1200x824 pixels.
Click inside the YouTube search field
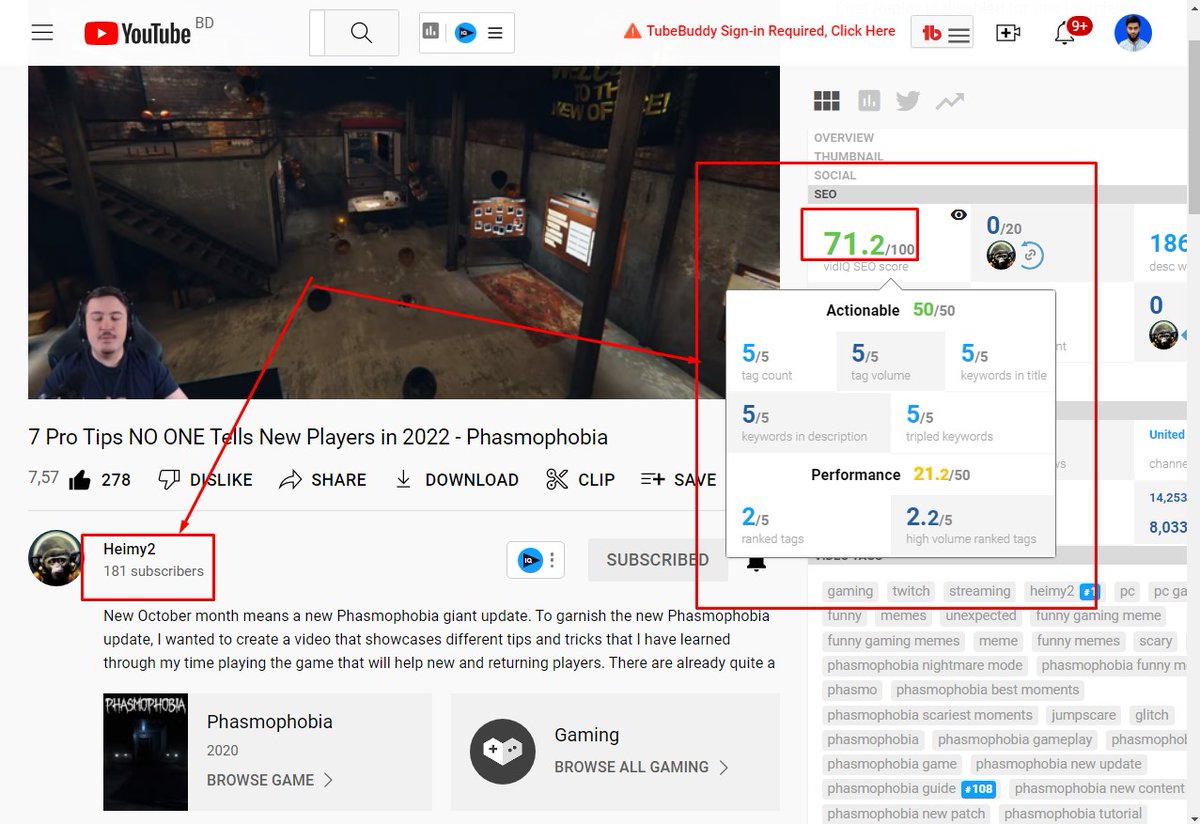pos(318,32)
